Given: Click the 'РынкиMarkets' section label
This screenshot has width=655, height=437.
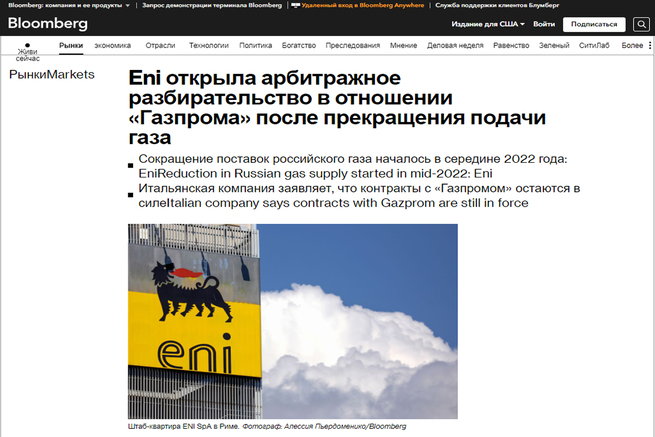Looking at the screenshot, I should [x=52, y=74].
